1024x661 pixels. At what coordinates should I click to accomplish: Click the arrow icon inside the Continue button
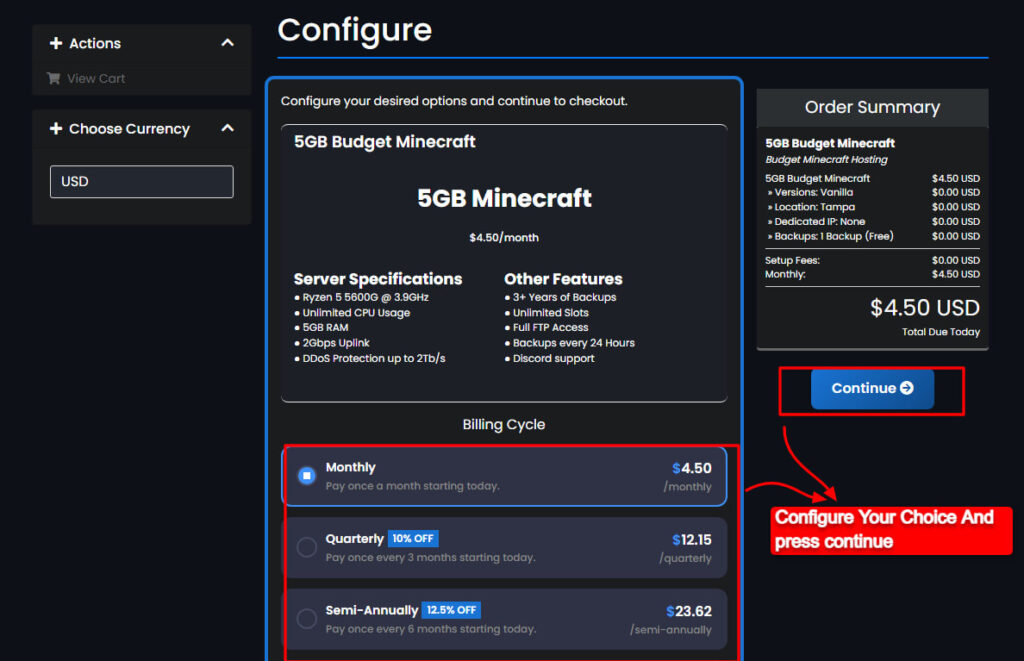point(905,389)
